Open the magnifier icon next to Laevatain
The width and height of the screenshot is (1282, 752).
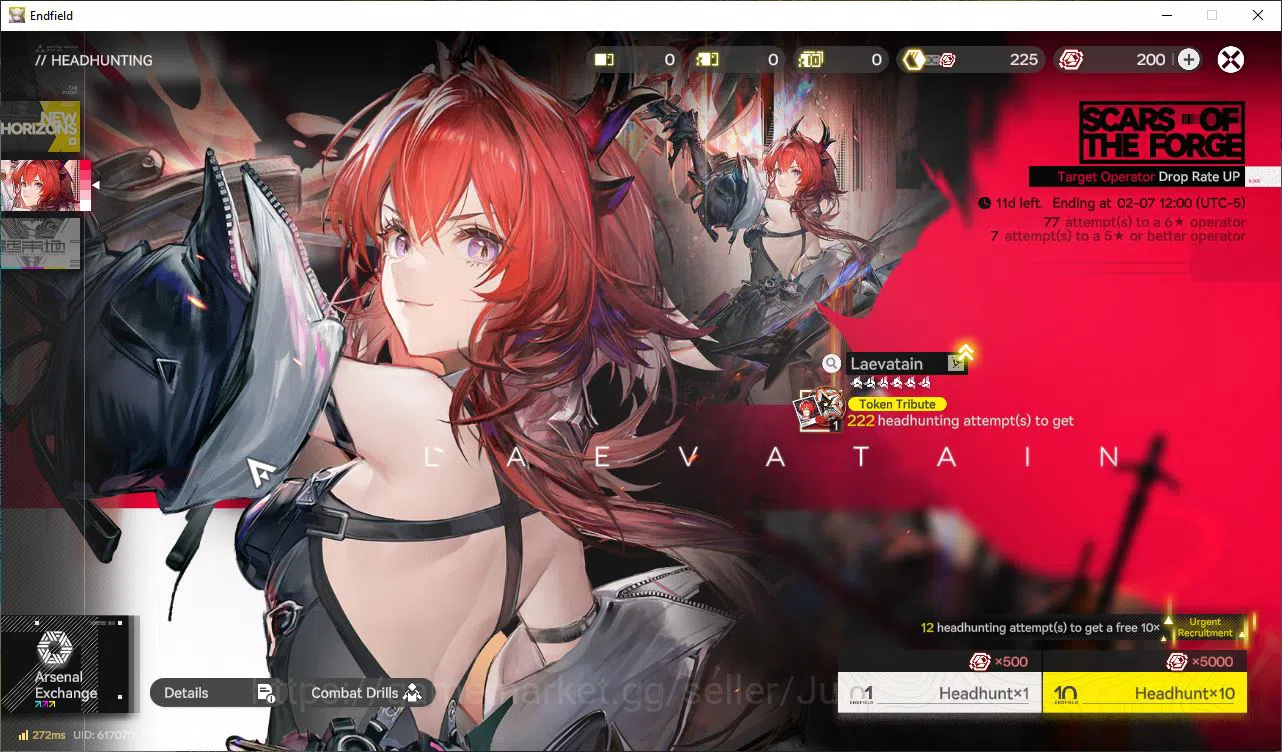pos(832,364)
